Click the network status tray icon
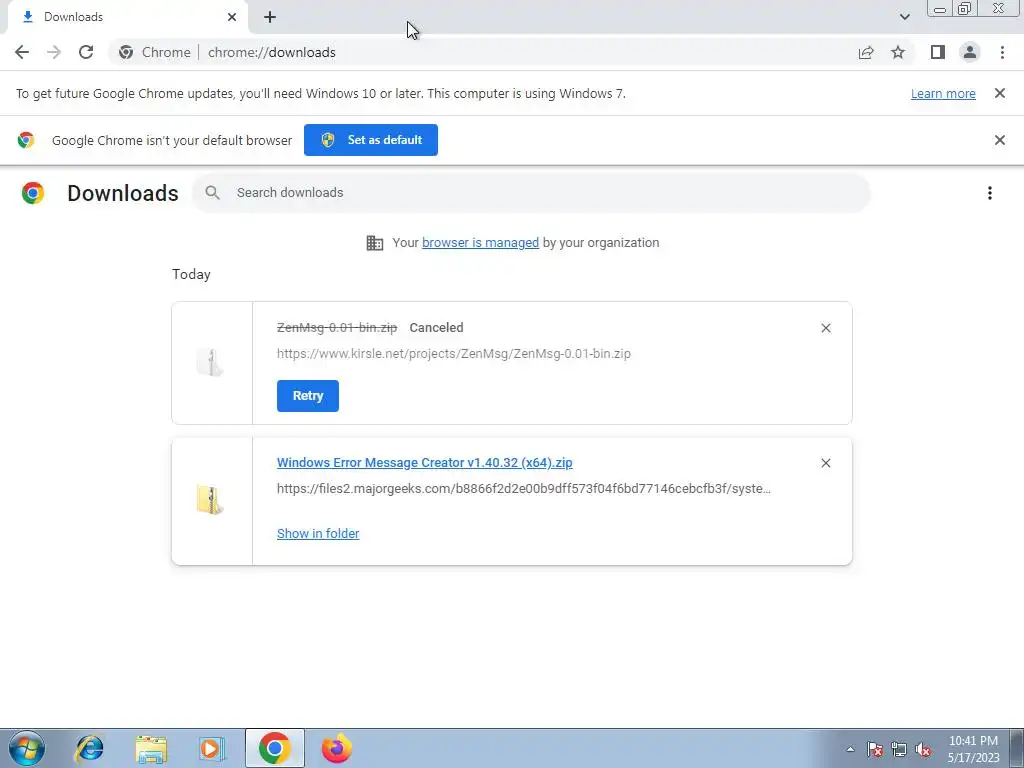Image resolution: width=1024 pixels, height=768 pixels. click(x=899, y=749)
